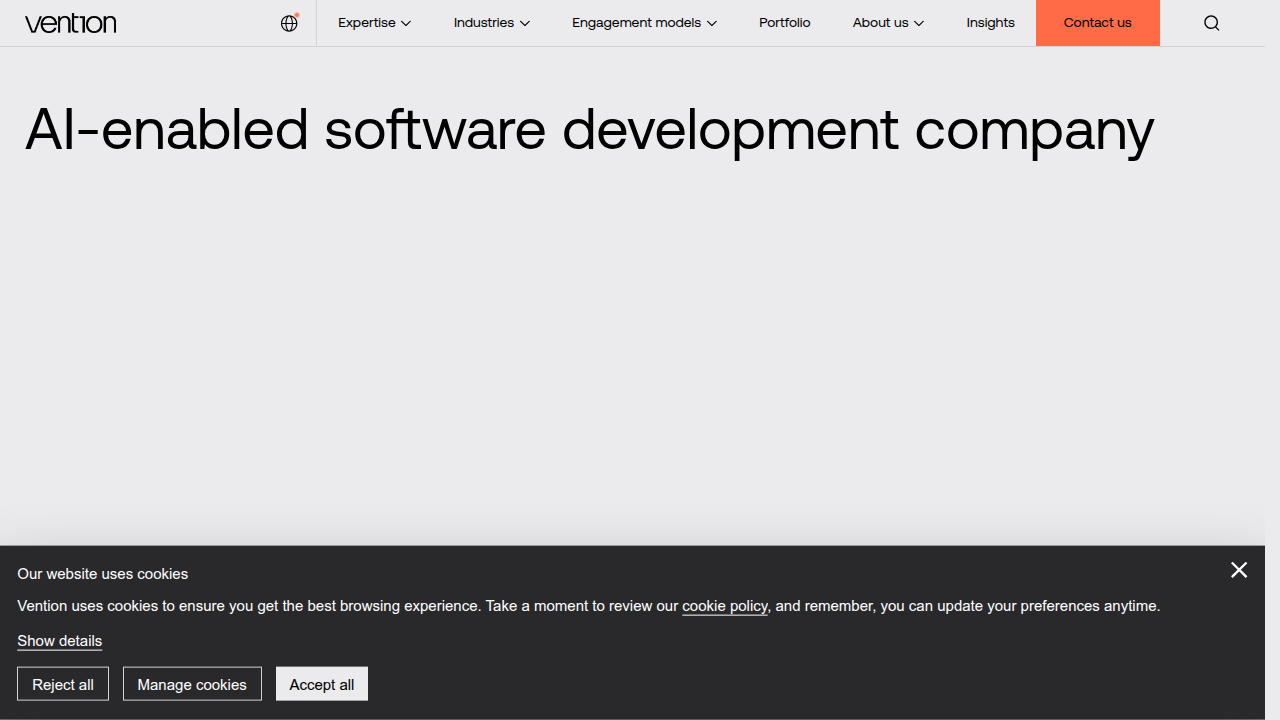Viewport: 1280px width, 720px height.
Task: Expand the About us dropdown
Action: pos(888,23)
